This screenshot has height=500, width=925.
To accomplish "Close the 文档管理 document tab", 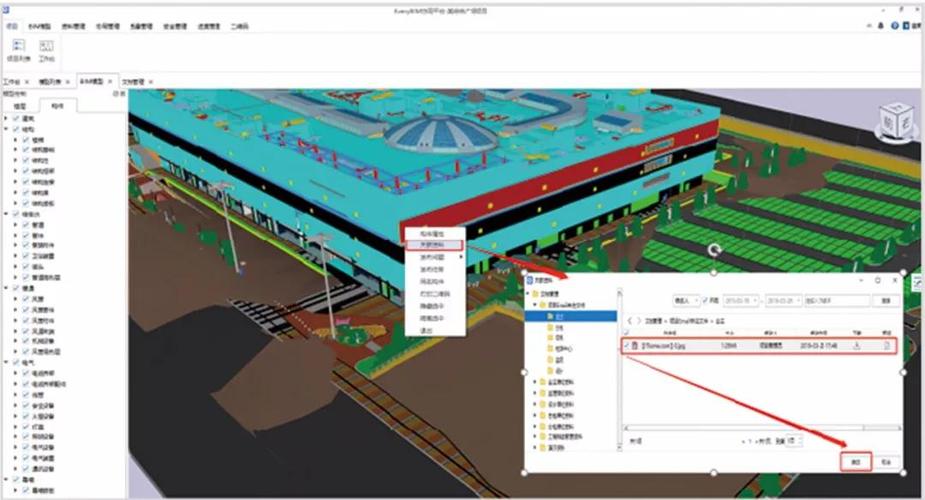I will click(151, 82).
